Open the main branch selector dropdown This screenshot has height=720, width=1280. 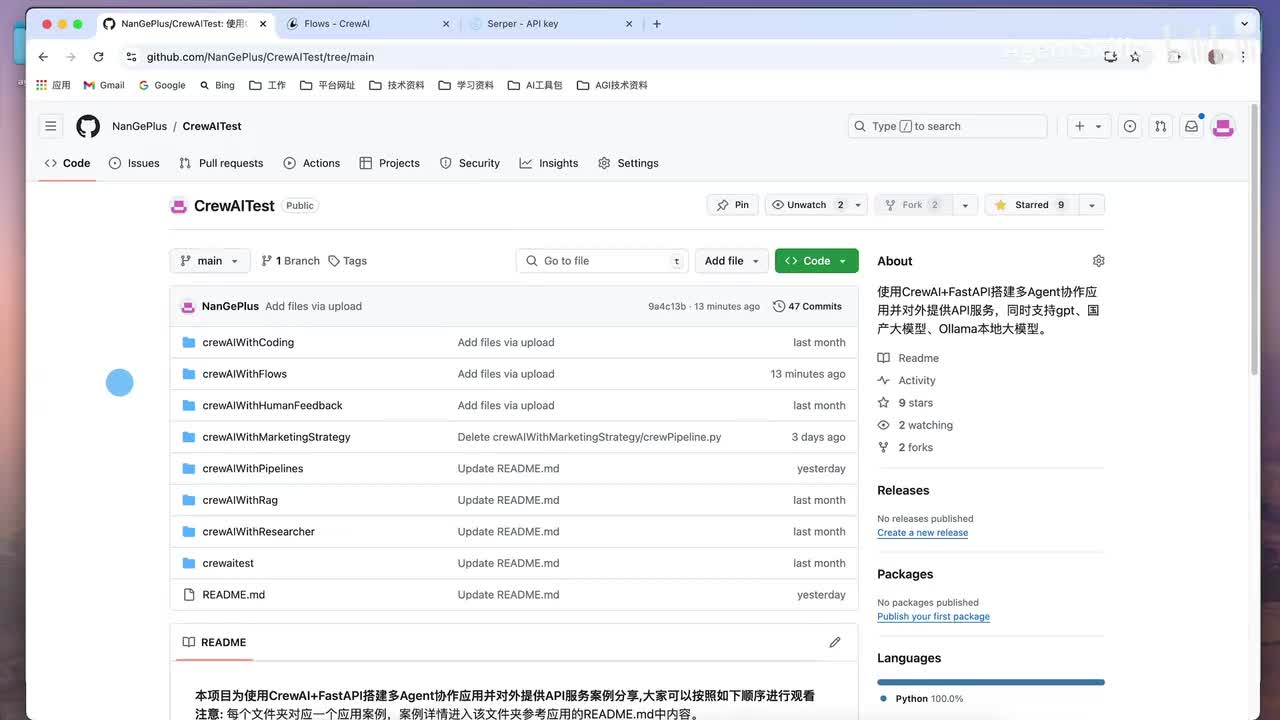[210, 261]
